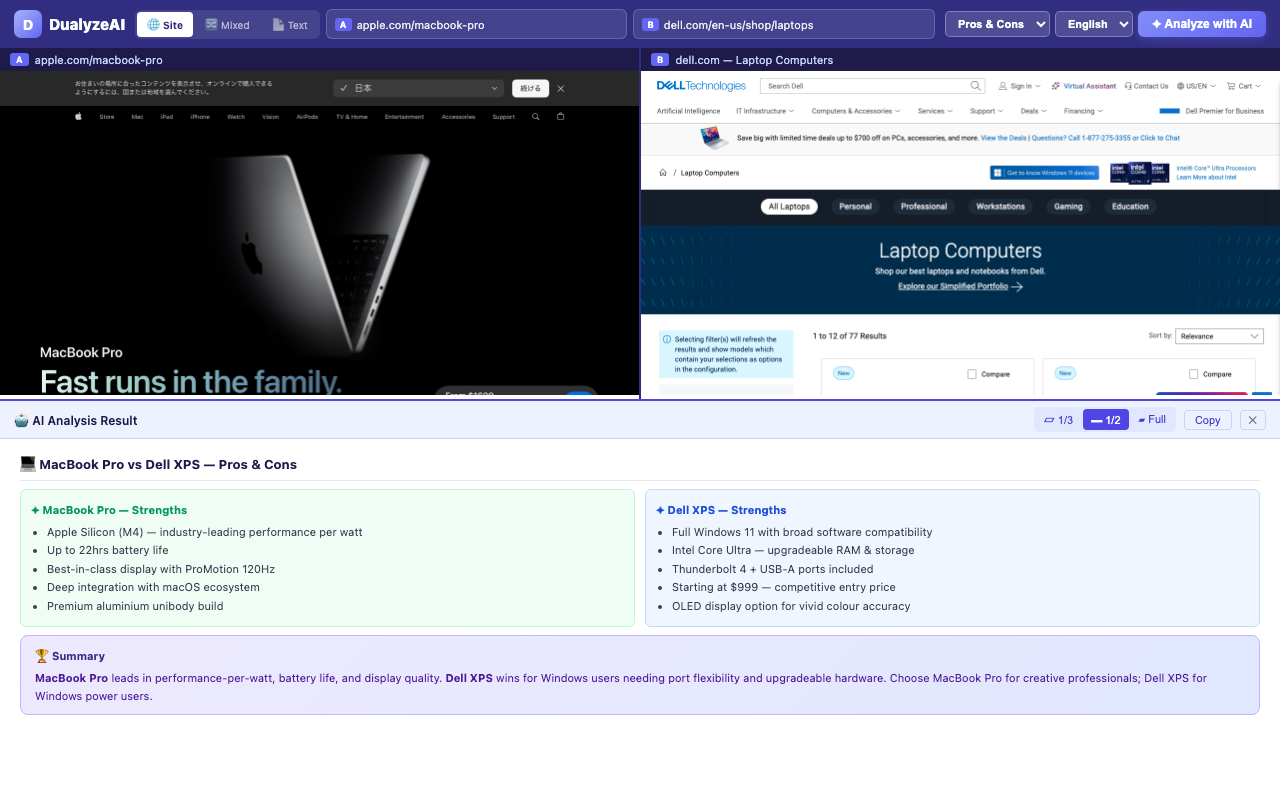This screenshot has width=1280, height=800.
Task: Click the site B URL field dell.com/en-us/shop/laptops
Action: (x=784, y=24)
